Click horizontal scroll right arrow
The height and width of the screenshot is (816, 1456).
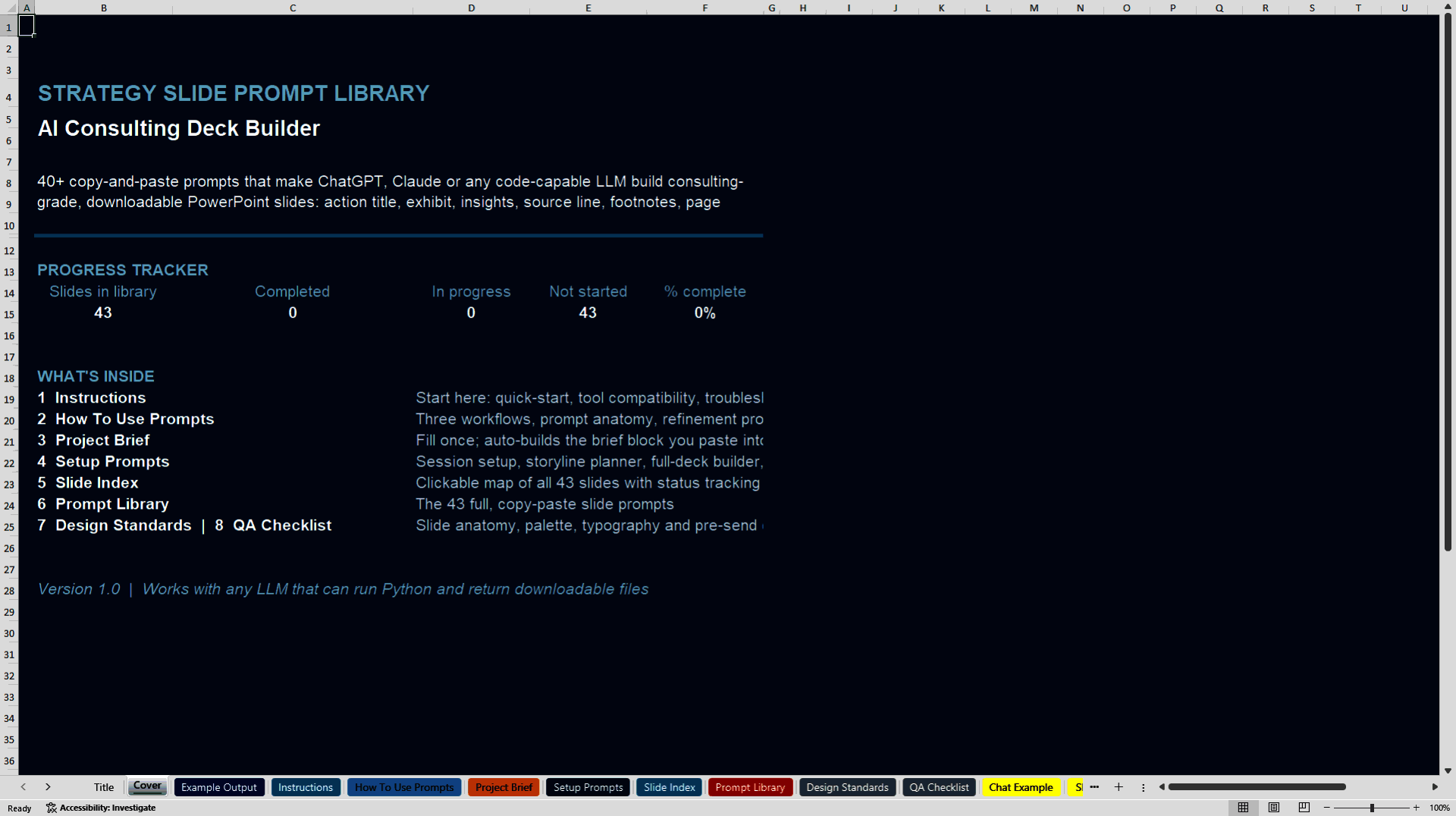pyautogui.click(x=1435, y=787)
